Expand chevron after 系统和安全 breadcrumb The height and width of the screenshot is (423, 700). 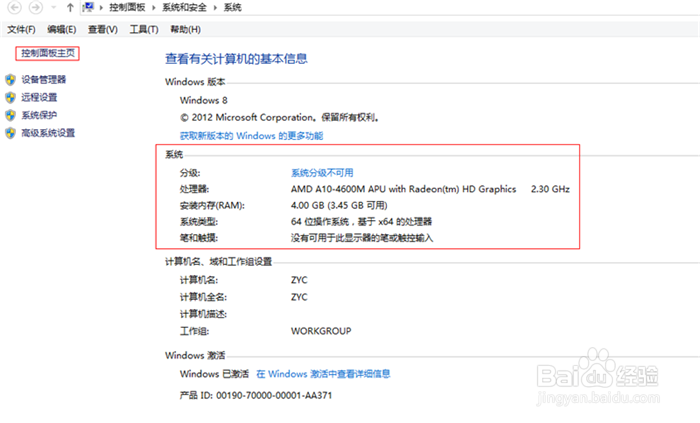(215, 8)
